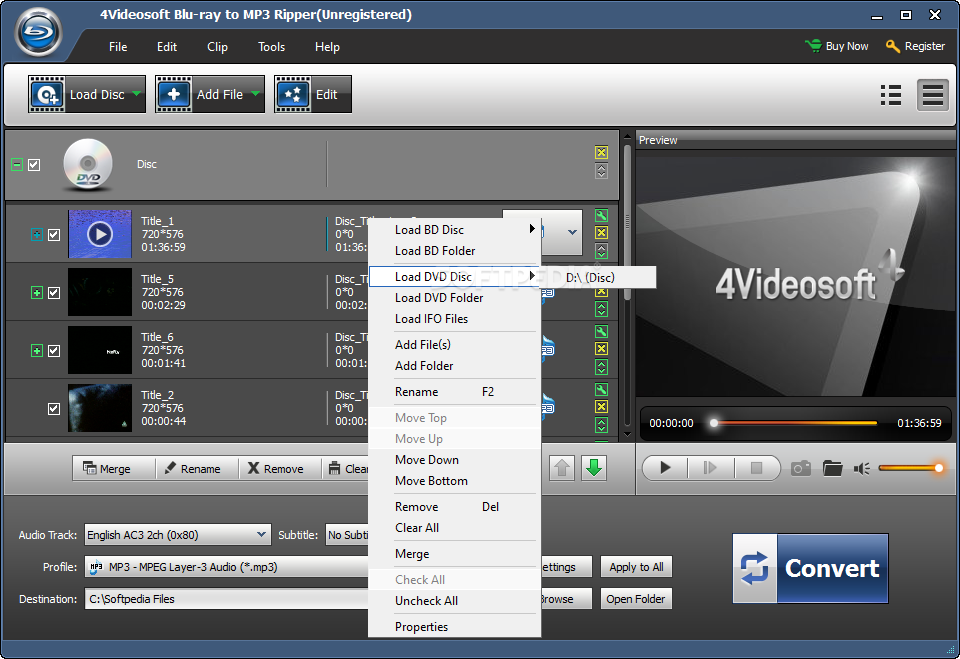960x659 pixels.
Task: Select Move Bottom in context menu
Action: [x=454, y=481]
